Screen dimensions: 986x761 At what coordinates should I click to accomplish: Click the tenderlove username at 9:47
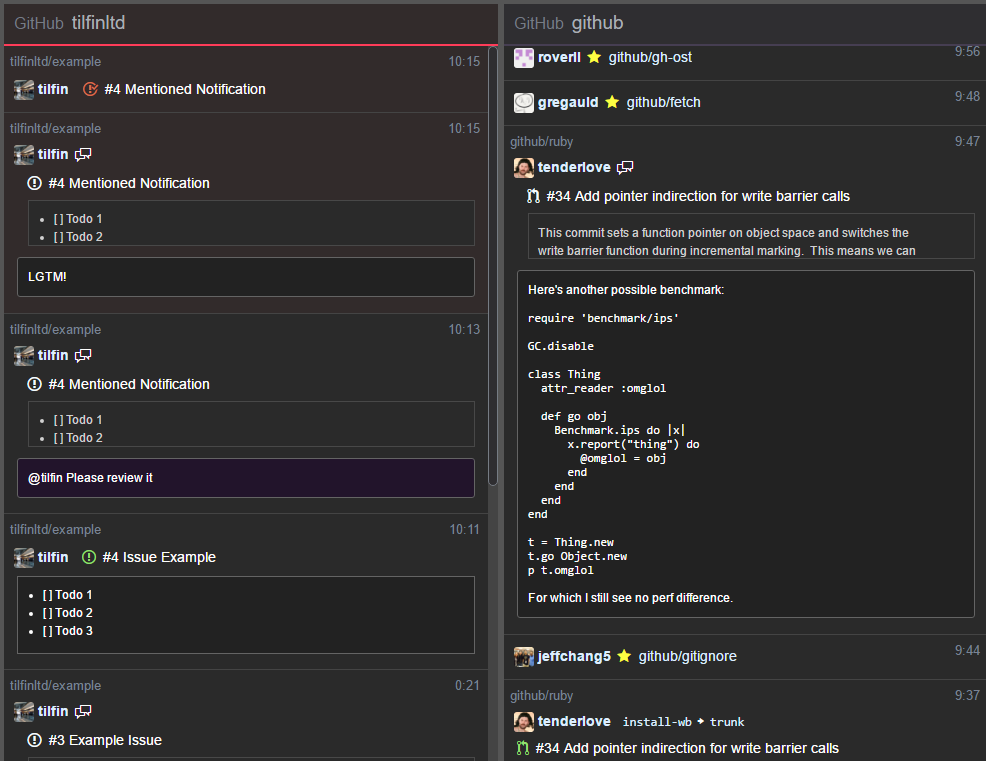coord(574,167)
